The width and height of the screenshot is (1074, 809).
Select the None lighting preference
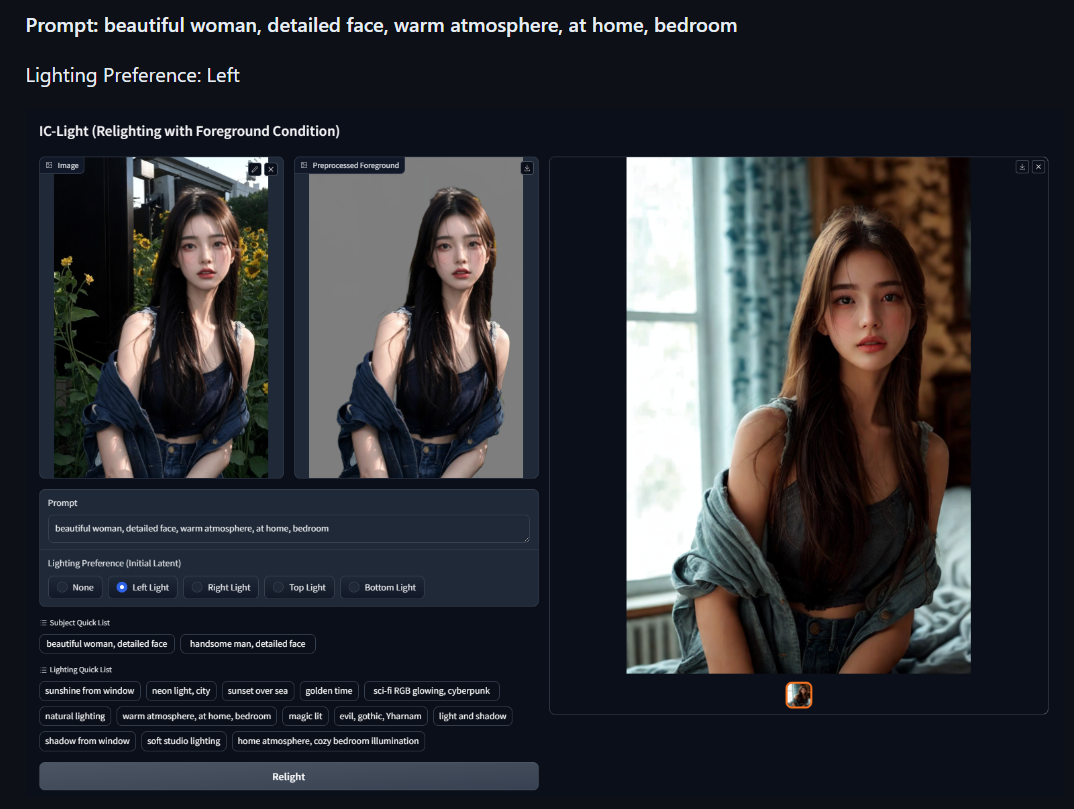tap(75, 588)
